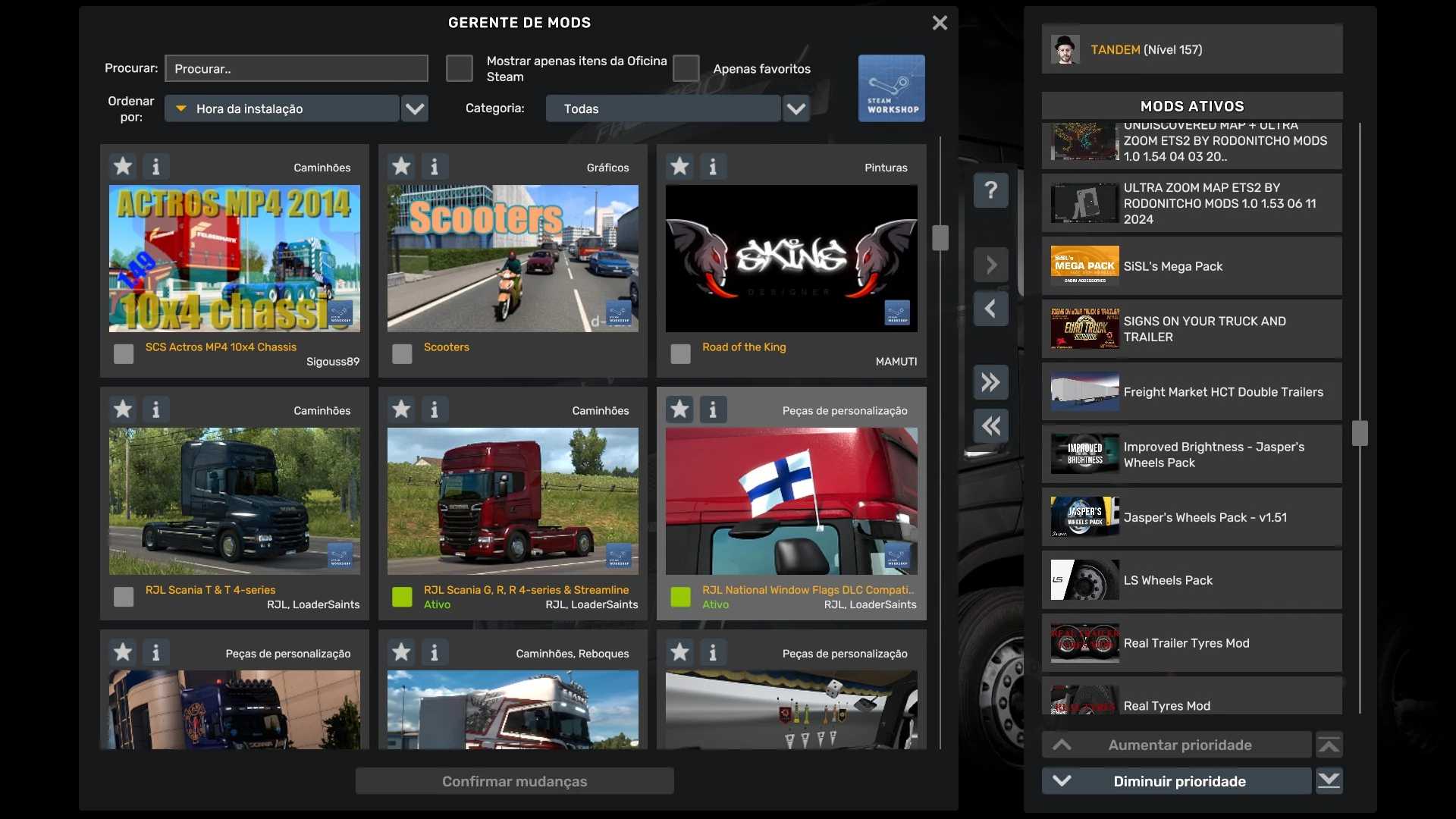
Task: Select LS Wheels Pack in active list
Action: [x=1191, y=580]
